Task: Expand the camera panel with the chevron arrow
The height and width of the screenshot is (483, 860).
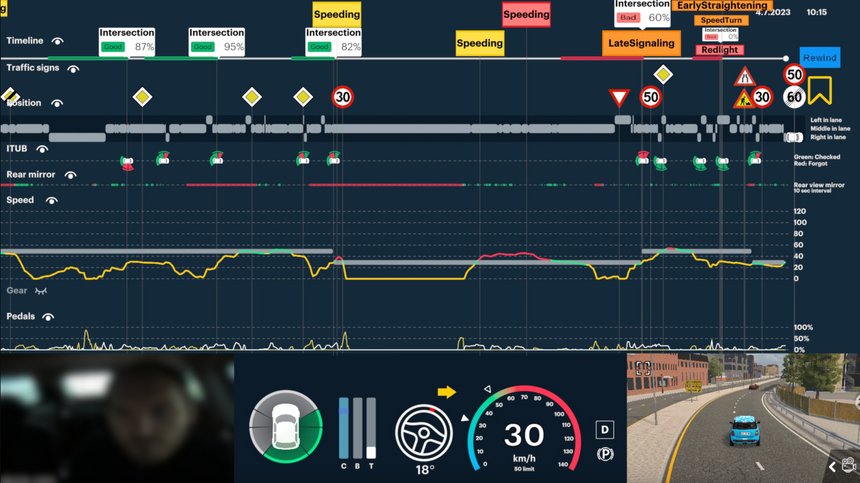Action: [832, 466]
